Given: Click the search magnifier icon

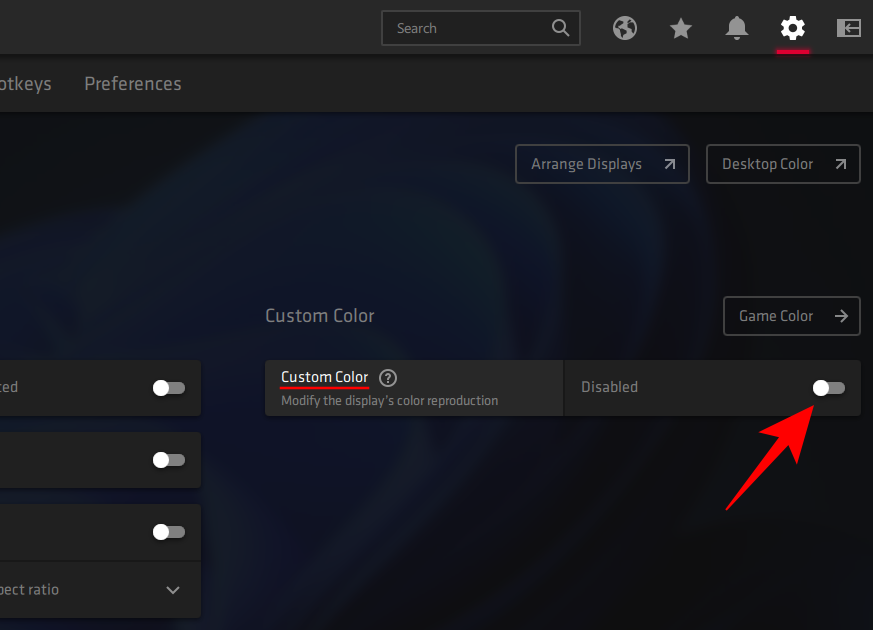Looking at the screenshot, I should tap(560, 28).
